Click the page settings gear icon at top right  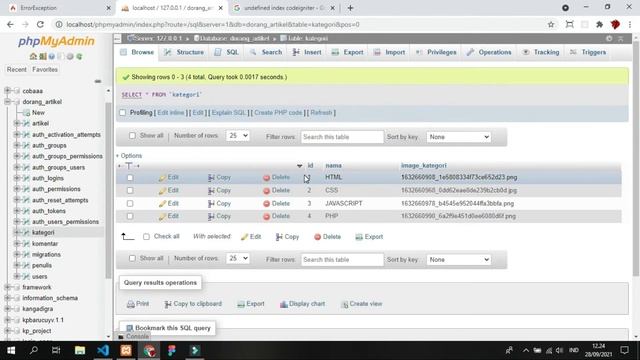coord(609,38)
